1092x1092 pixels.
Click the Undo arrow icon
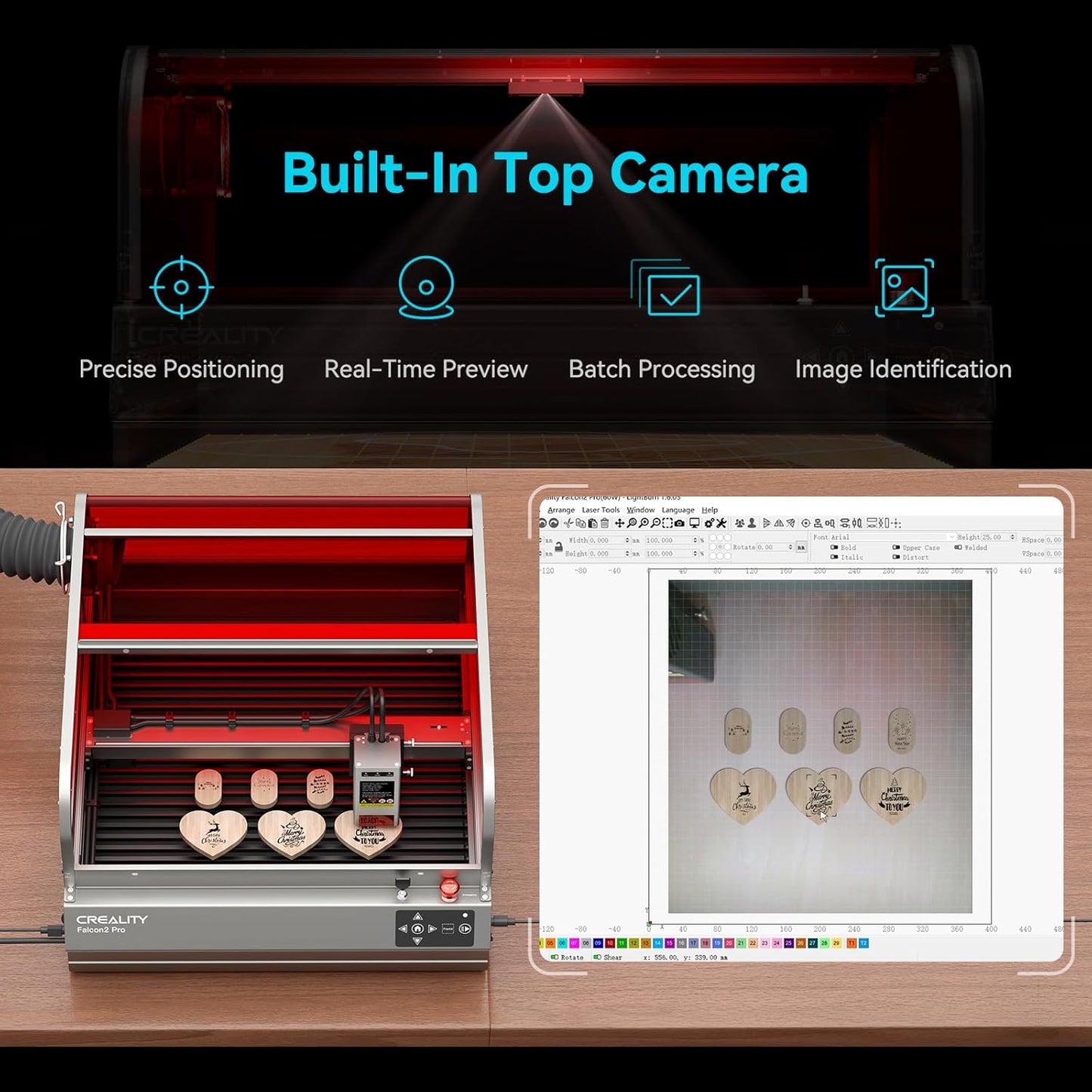coord(542,523)
